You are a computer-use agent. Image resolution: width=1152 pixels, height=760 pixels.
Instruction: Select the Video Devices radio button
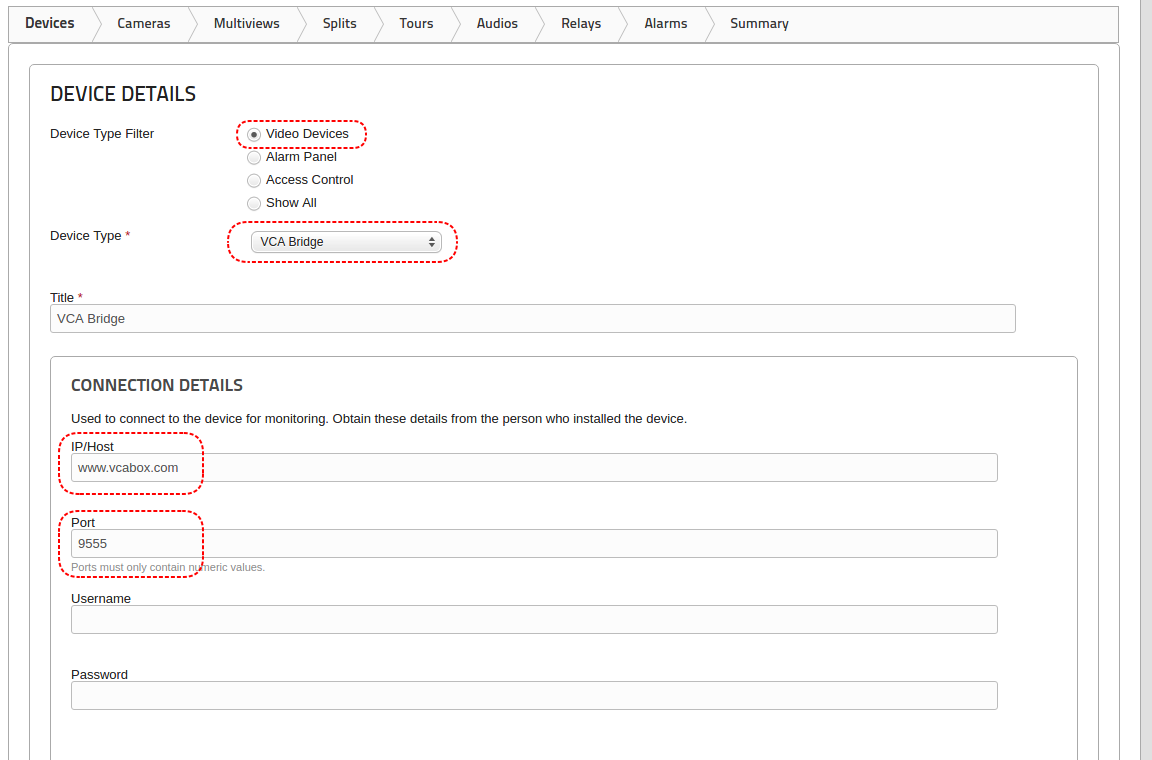(x=253, y=135)
